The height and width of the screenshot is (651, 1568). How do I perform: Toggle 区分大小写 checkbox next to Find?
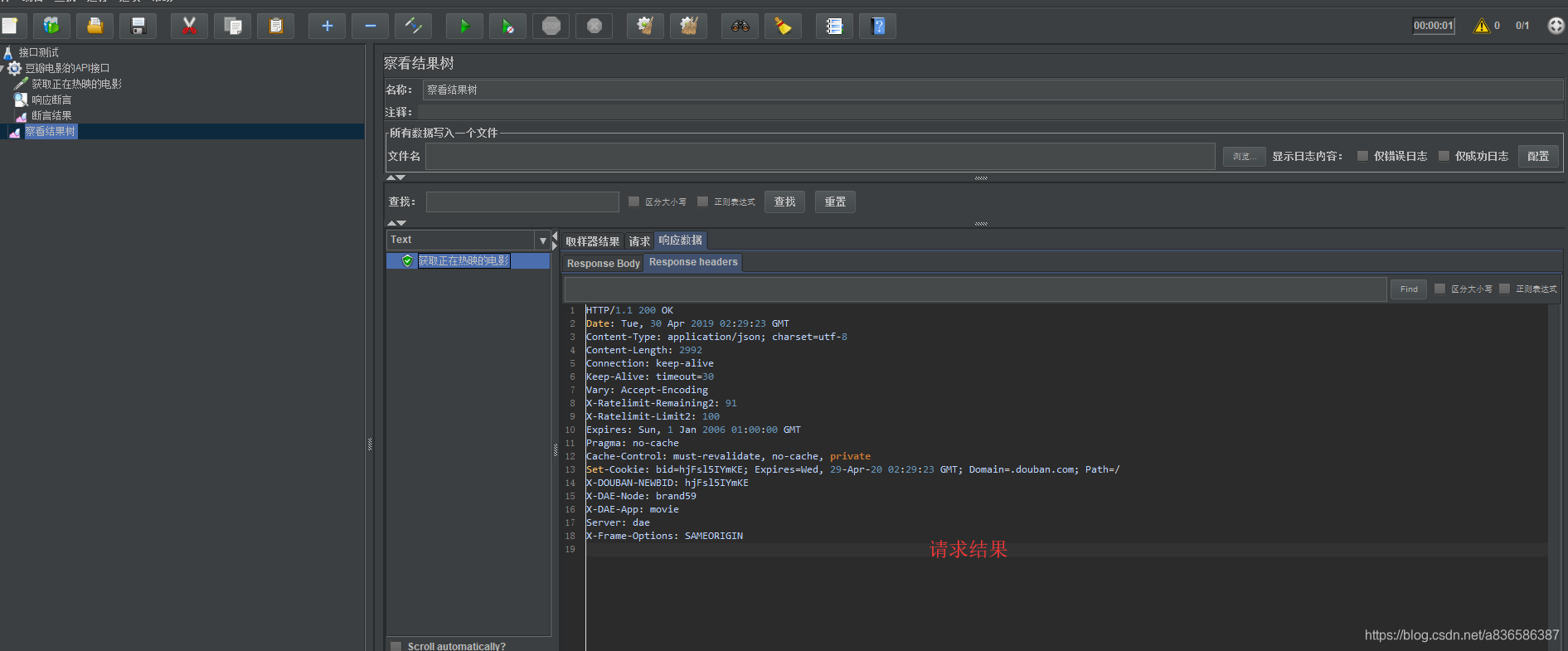pos(1439,289)
